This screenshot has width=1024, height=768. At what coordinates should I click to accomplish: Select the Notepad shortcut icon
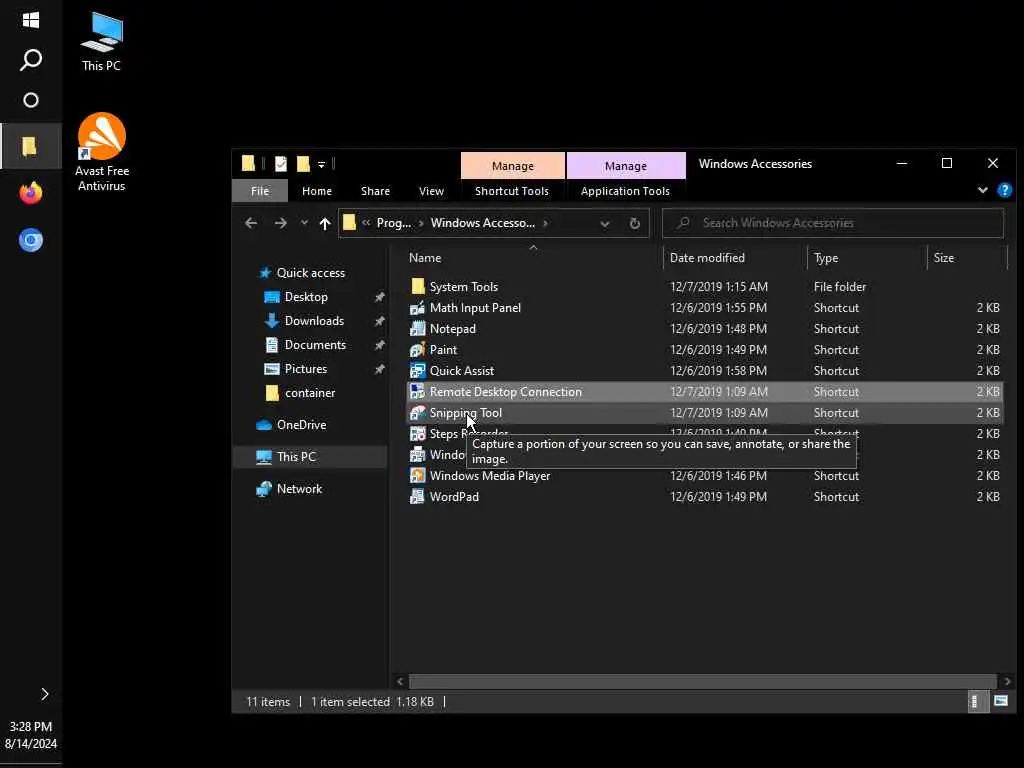(417, 329)
